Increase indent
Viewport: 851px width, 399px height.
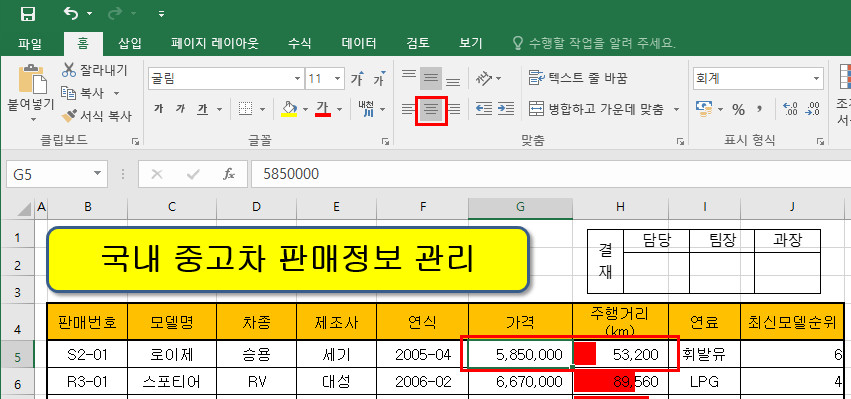tap(506, 109)
